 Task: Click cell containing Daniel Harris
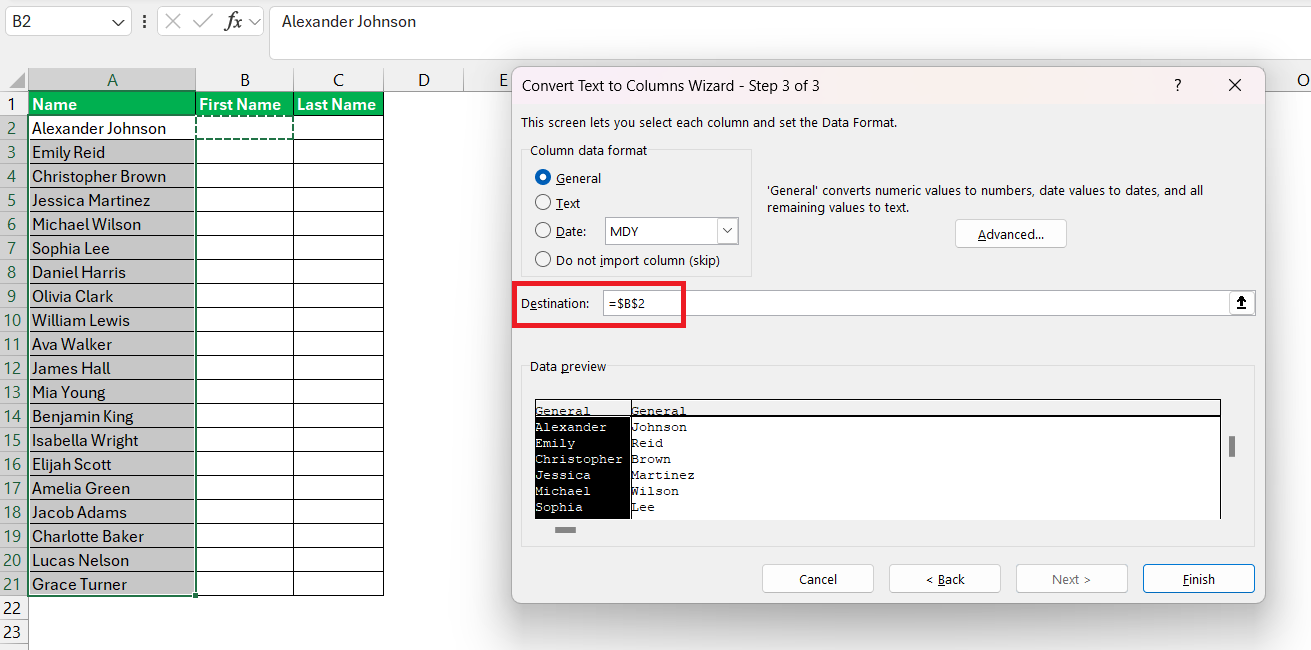(112, 272)
